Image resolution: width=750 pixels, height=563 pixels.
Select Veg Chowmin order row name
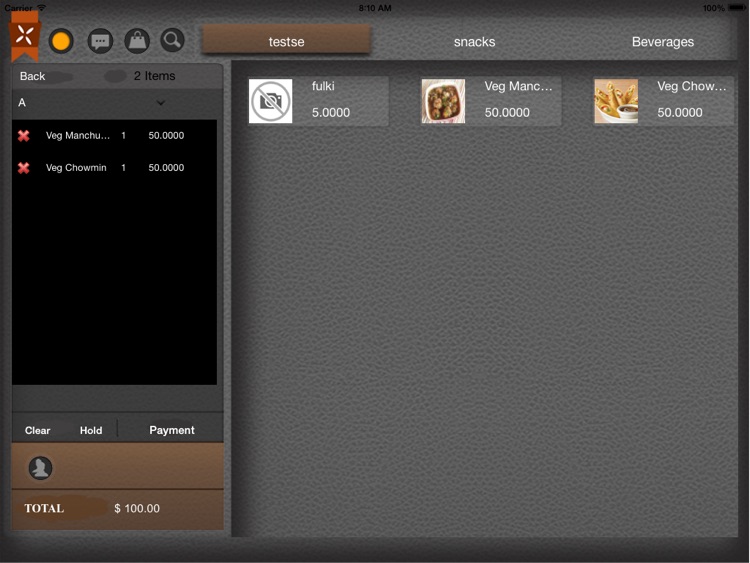(76, 167)
